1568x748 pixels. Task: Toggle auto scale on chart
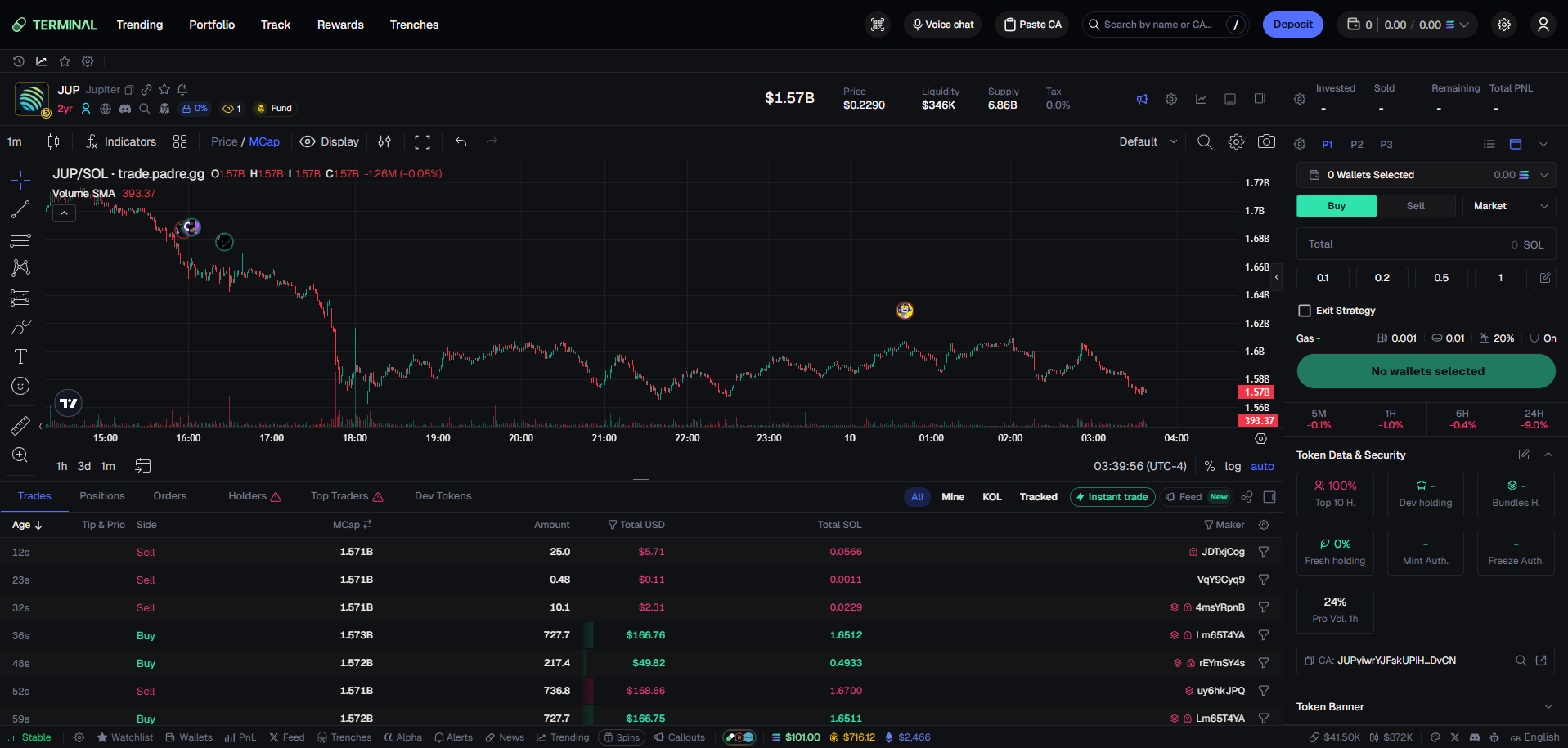pyautogui.click(x=1262, y=466)
